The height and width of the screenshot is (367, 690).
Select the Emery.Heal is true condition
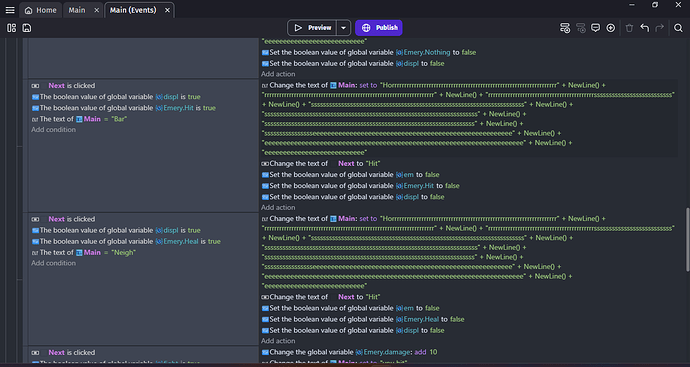coord(126,241)
